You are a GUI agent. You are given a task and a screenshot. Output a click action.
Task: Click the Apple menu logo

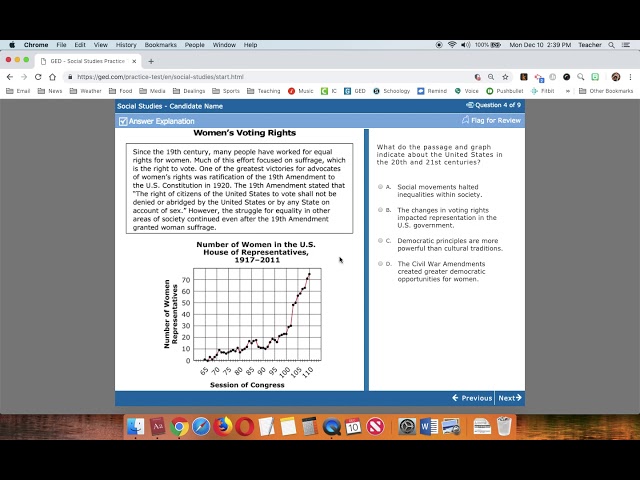tap(12, 45)
